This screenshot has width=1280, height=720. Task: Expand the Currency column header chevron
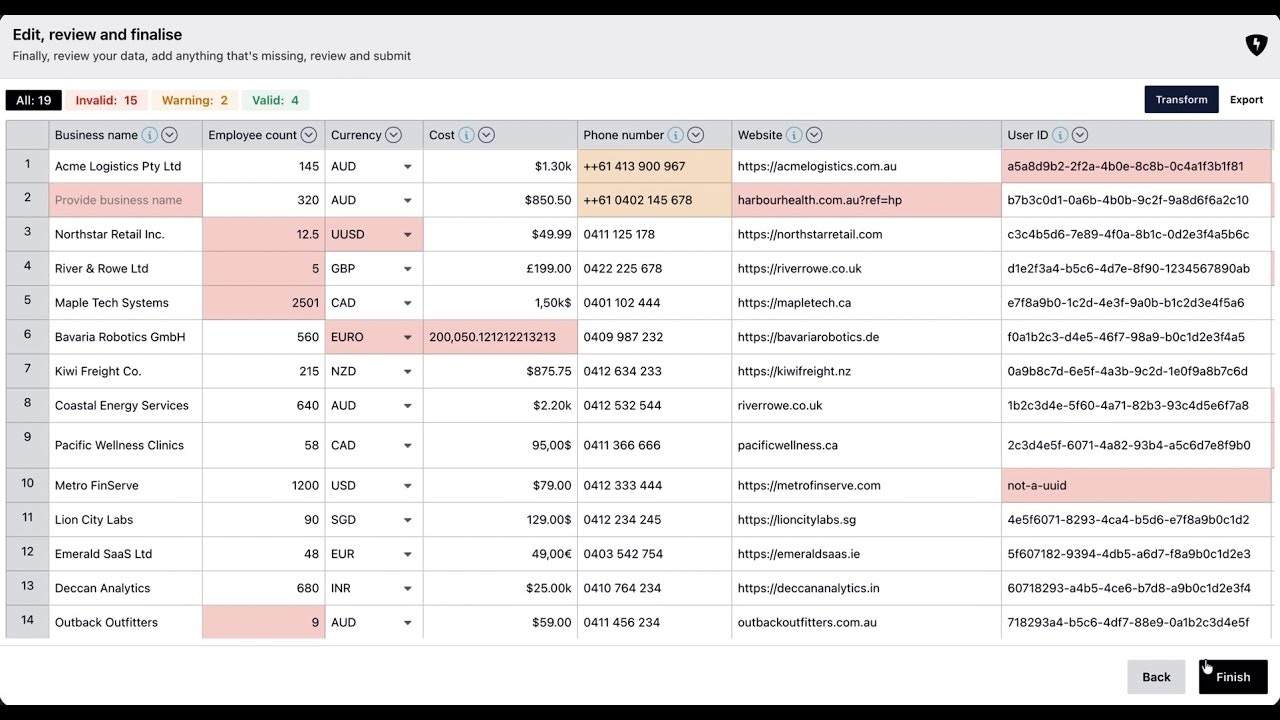coord(393,135)
